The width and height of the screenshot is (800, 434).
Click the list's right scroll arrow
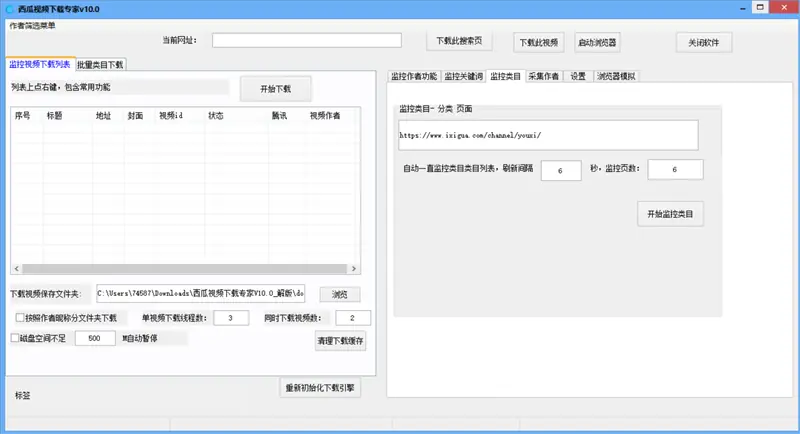(354, 269)
